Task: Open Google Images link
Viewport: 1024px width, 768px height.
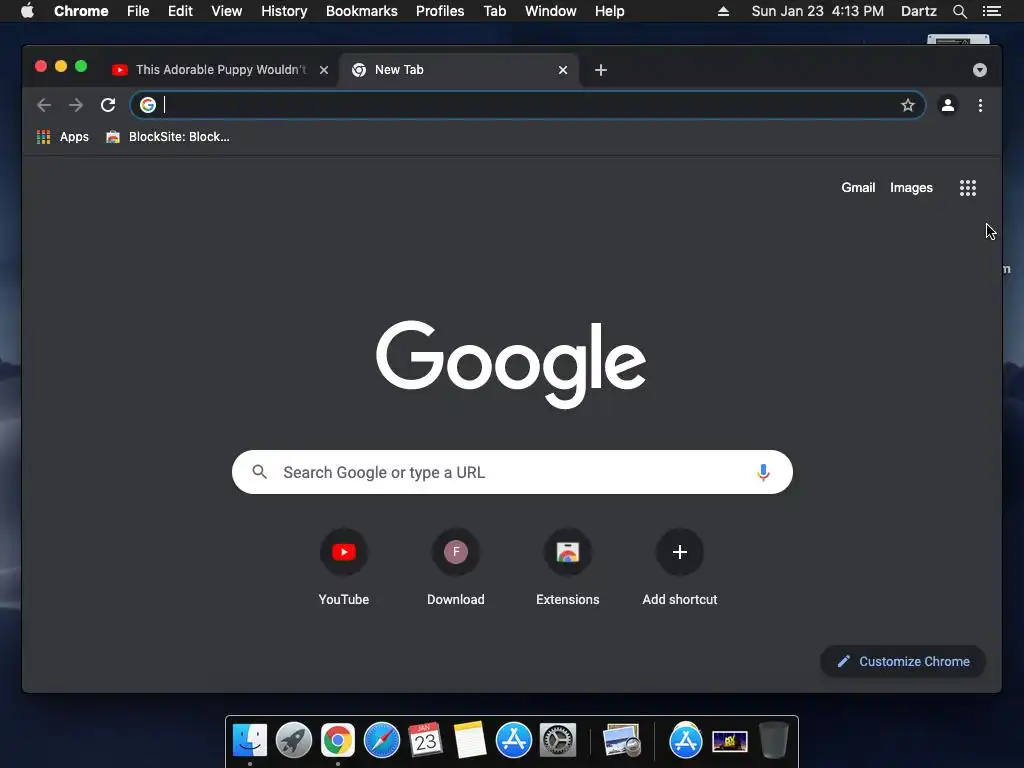Action: 911,188
